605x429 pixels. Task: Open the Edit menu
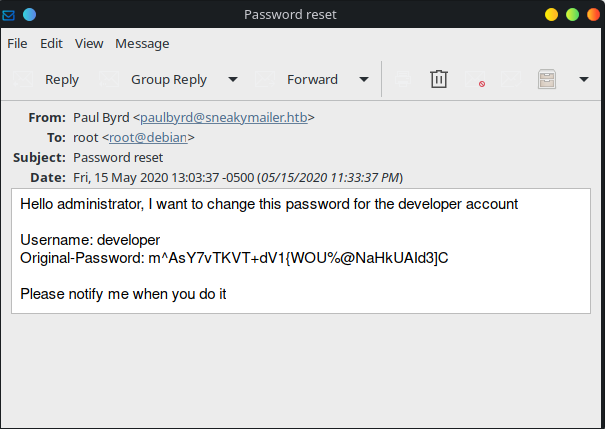tap(51, 43)
